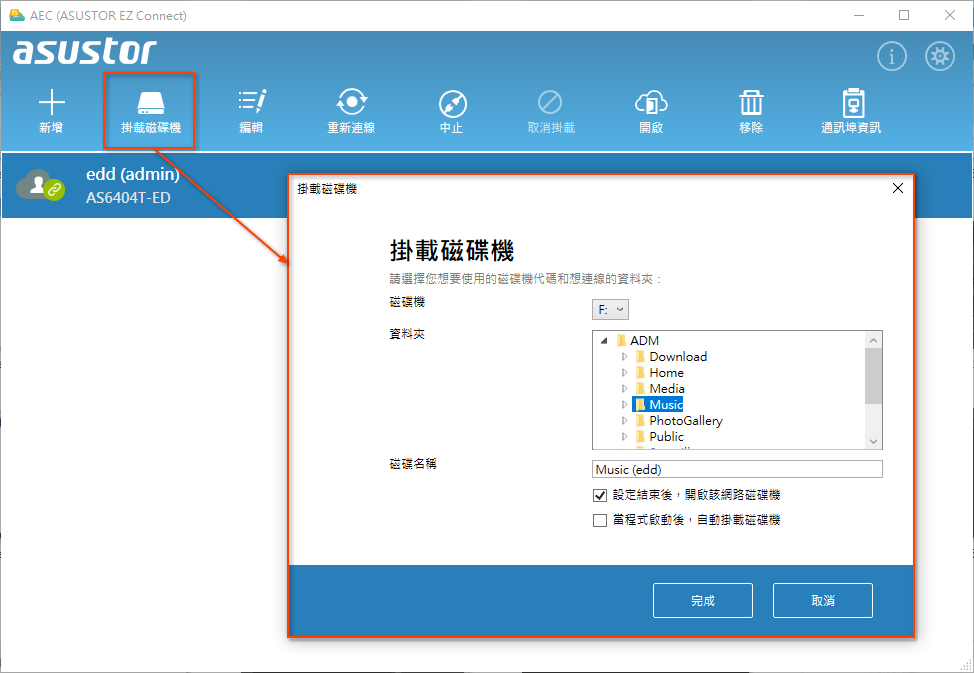Expand the PhotoGallery folder node
The image size is (974, 673).
coord(624,421)
